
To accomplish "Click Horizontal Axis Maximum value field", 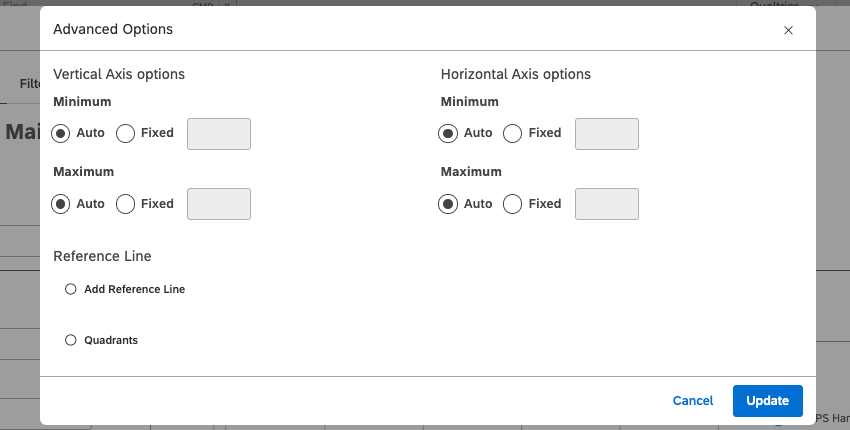I will [x=607, y=204].
